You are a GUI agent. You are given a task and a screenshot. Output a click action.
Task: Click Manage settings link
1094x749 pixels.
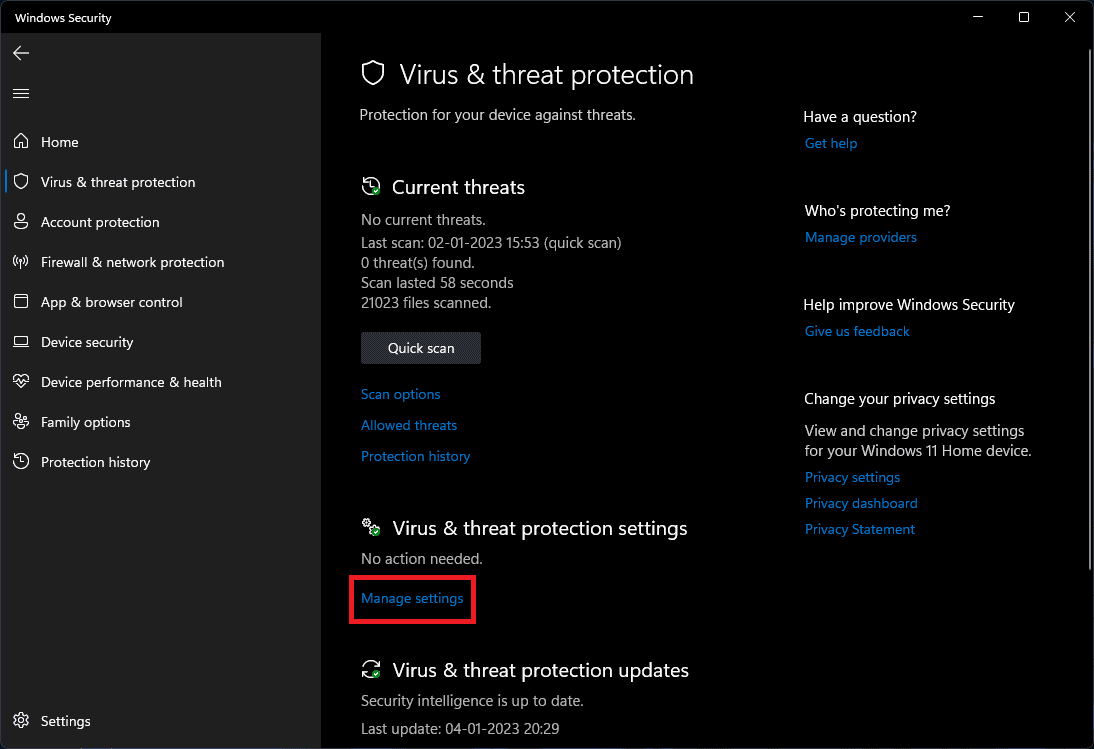(412, 598)
